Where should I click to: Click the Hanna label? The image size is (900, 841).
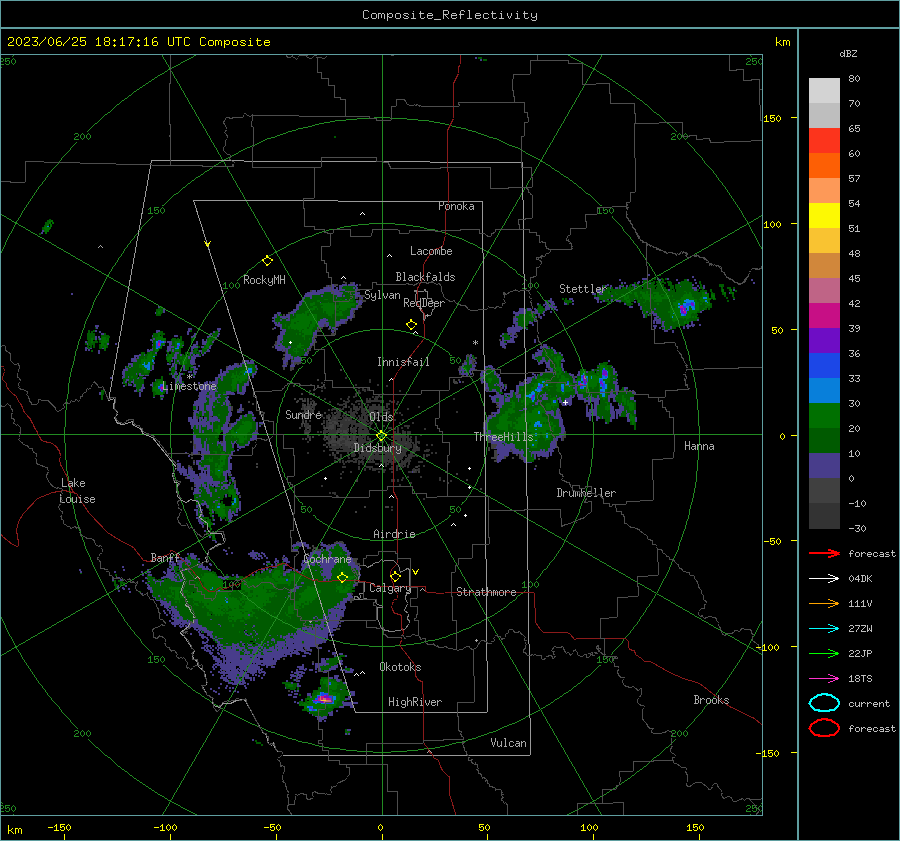coord(699,446)
